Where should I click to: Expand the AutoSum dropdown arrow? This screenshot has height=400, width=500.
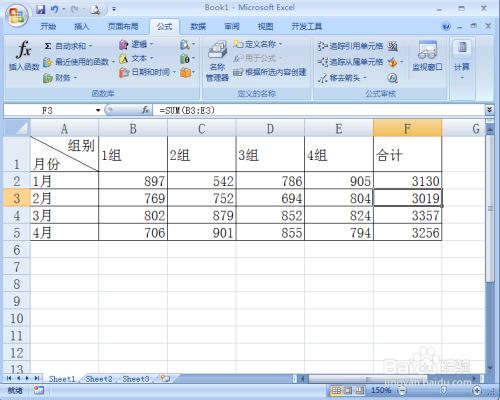(90, 46)
